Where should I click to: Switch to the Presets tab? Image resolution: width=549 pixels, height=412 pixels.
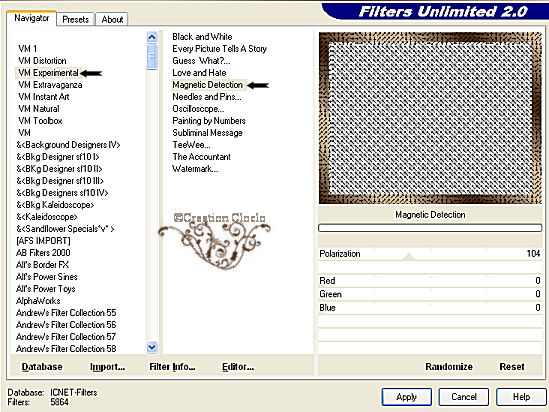point(75,19)
